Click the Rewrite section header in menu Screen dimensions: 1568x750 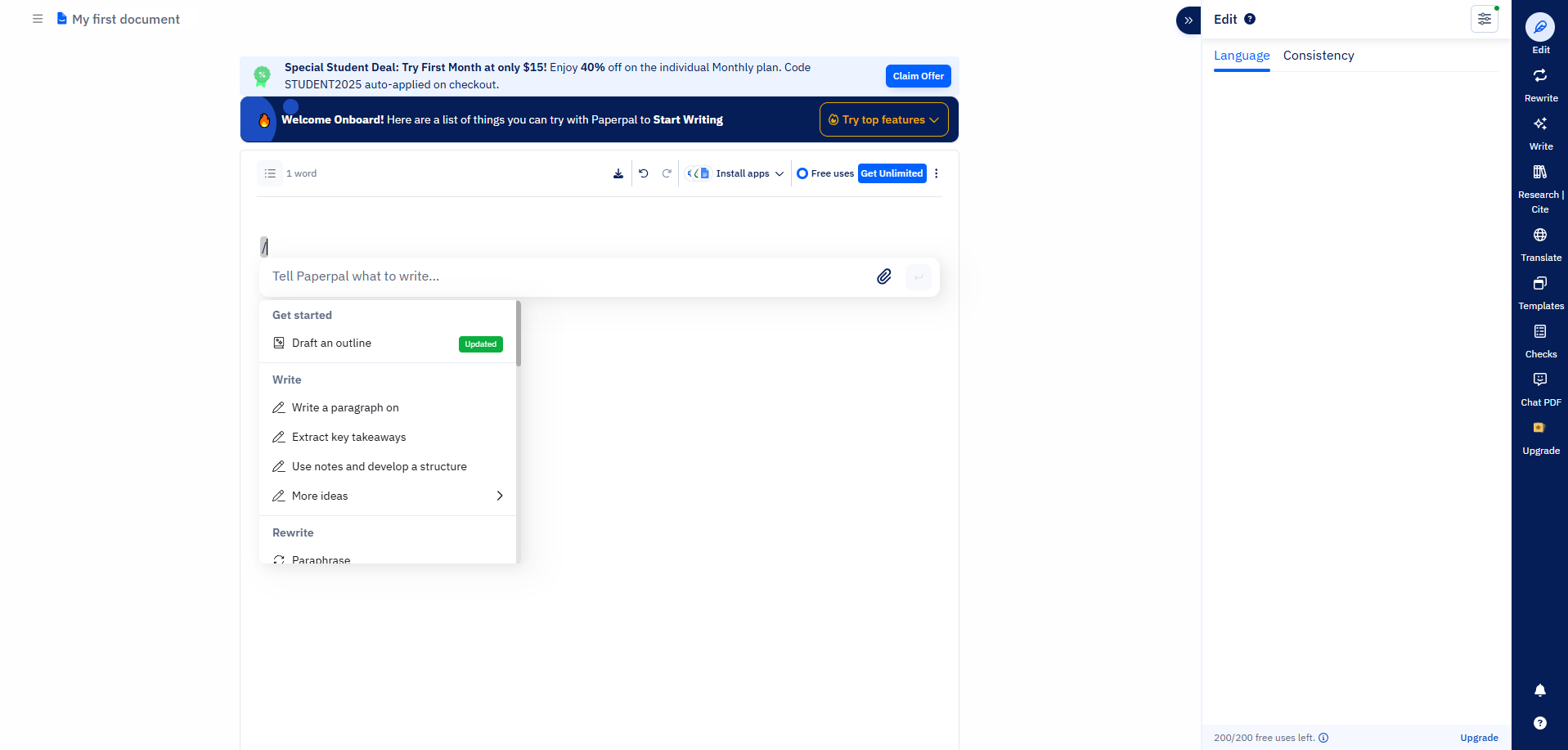coord(293,532)
